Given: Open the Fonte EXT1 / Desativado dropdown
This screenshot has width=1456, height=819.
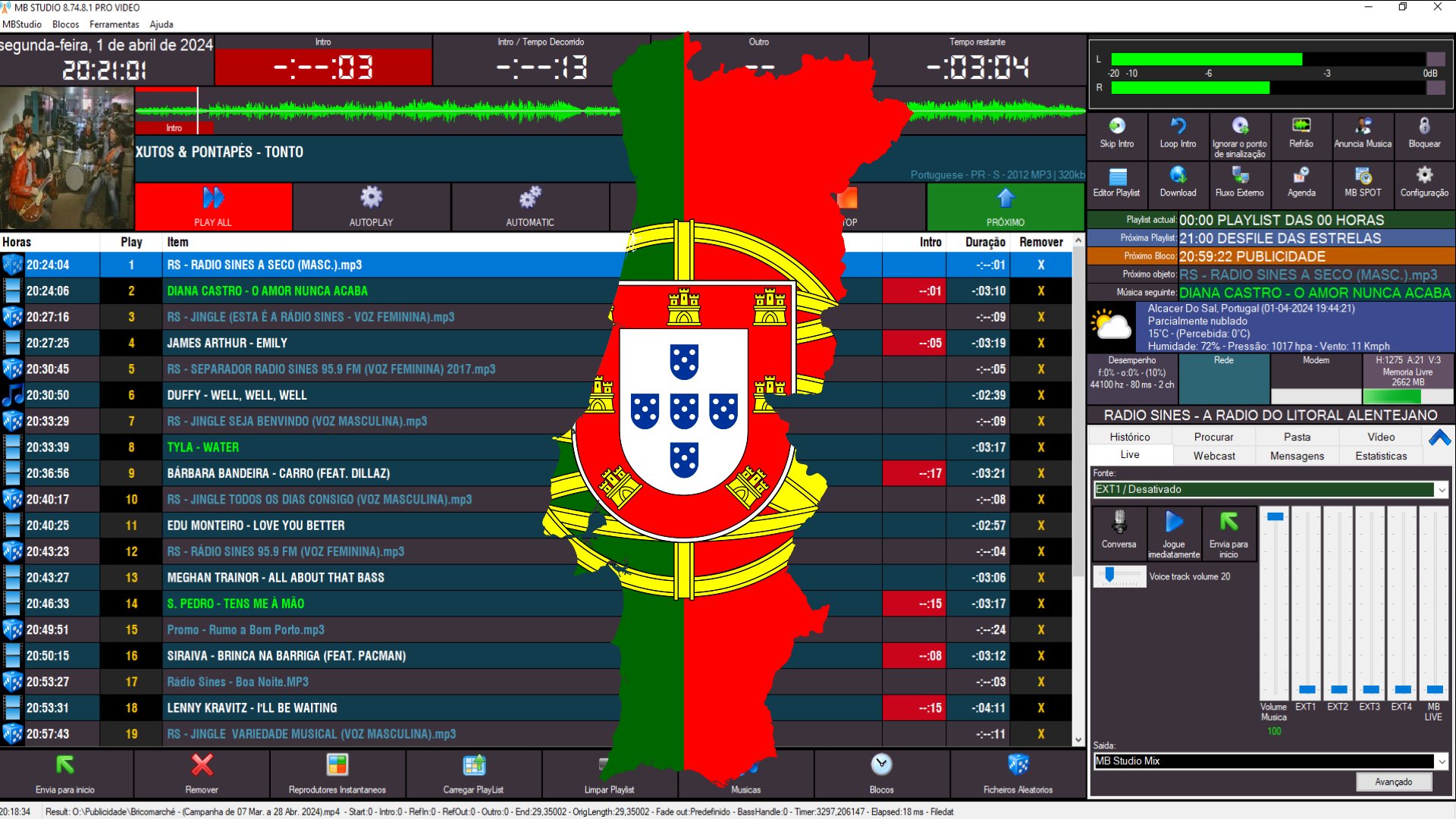Looking at the screenshot, I should [x=1271, y=490].
